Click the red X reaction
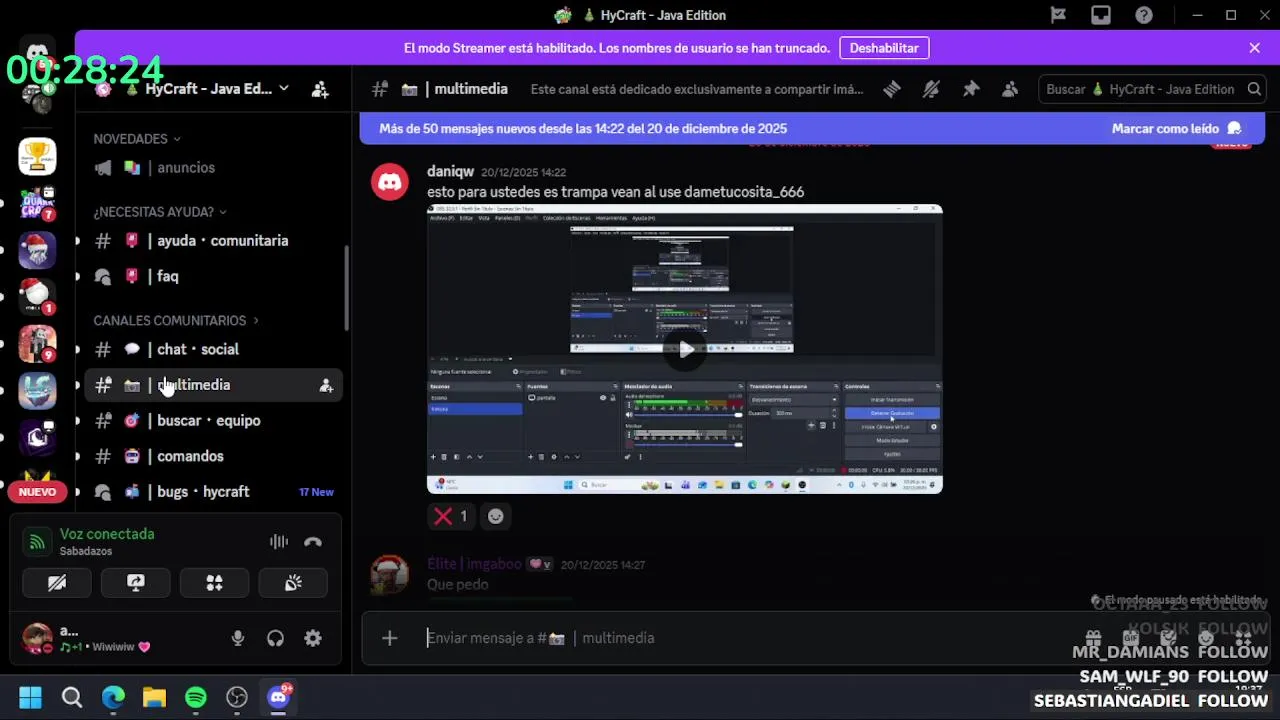The height and width of the screenshot is (720, 1280). coord(450,516)
